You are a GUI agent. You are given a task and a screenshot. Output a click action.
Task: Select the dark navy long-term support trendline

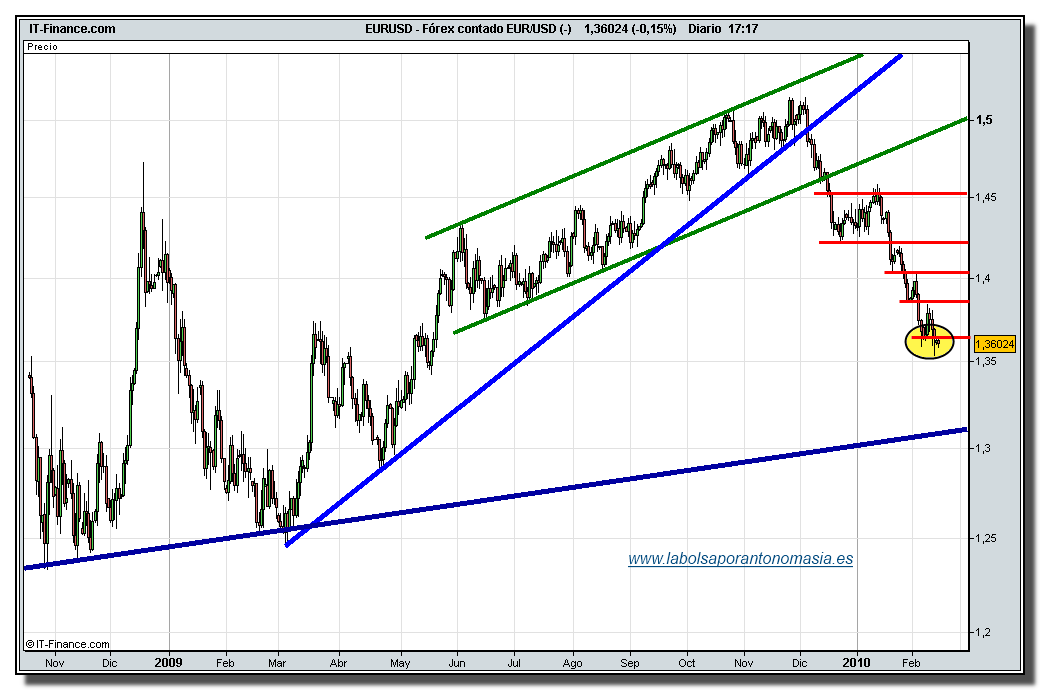tap(495, 499)
